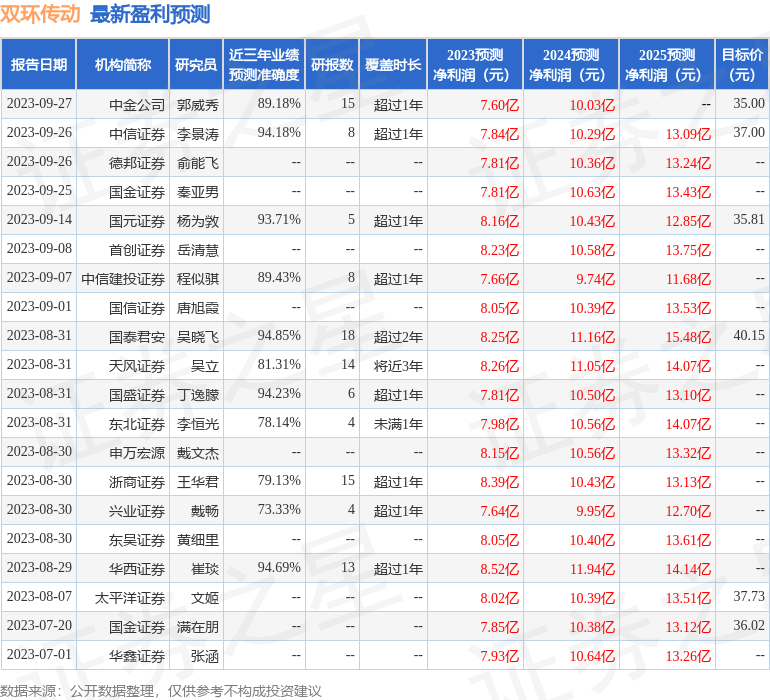Select the 2023预测净利润 column header

click(x=475, y=64)
